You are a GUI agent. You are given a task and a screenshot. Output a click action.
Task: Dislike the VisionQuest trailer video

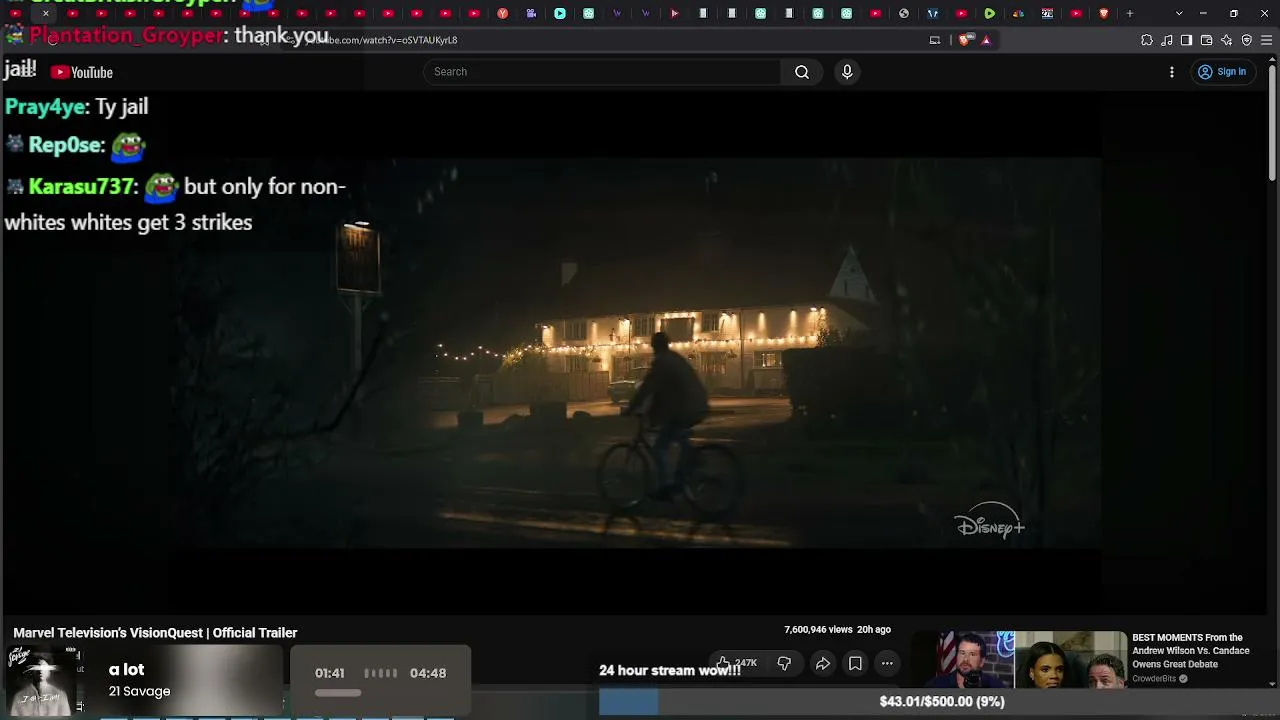784,663
